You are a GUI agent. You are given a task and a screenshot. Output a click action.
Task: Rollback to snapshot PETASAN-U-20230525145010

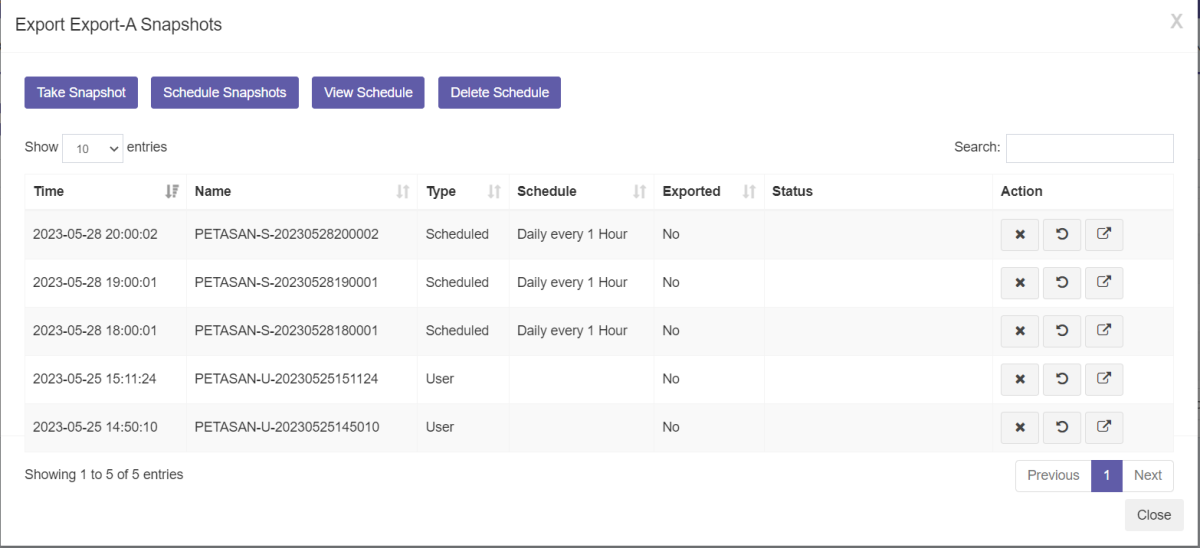[1062, 427]
